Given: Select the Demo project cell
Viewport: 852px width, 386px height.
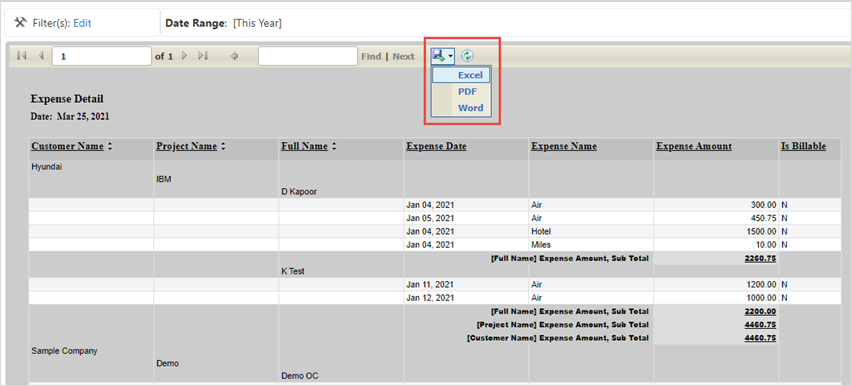Looking at the screenshot, I should pyautogui.click(x=166, y=363).
